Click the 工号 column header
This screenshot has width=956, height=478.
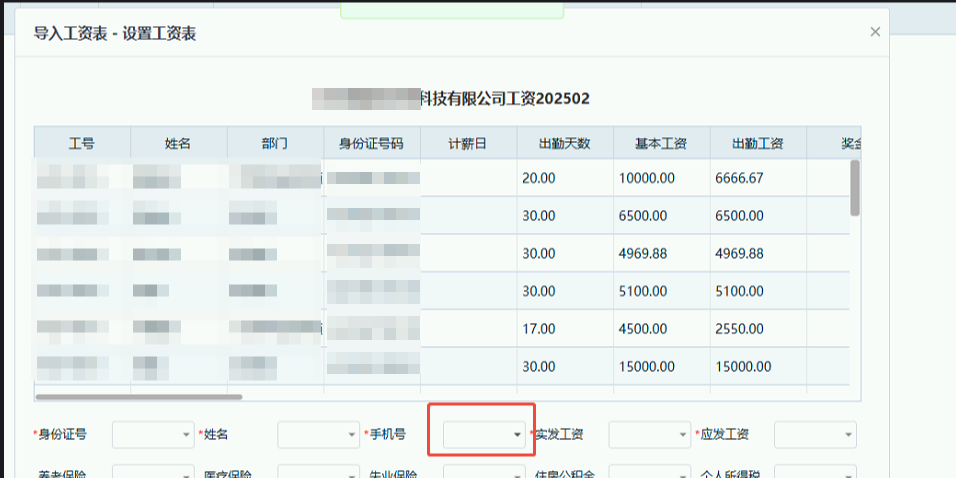pyautogui.click(x=82, y=143)
